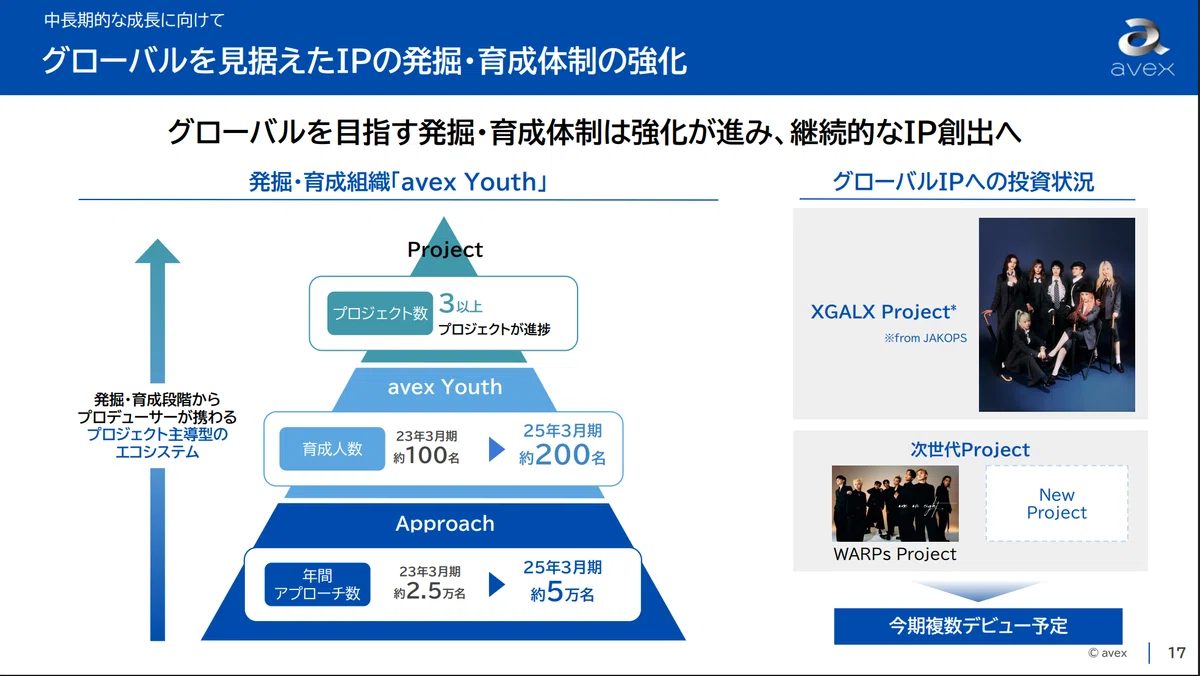Click the グローバルIPへの投資状況 section heading
This screenshot has height=676, width=1200.
click(963, 182)
